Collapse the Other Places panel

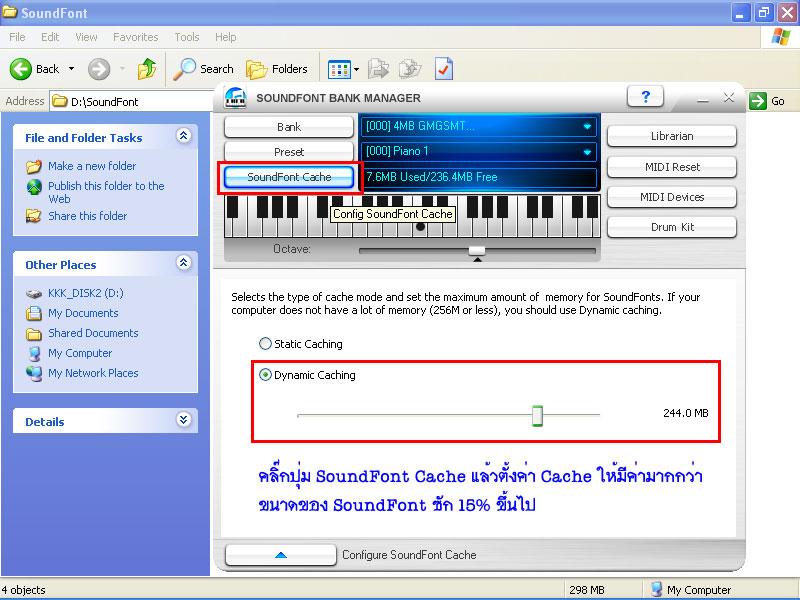click(x=184, y=263)
